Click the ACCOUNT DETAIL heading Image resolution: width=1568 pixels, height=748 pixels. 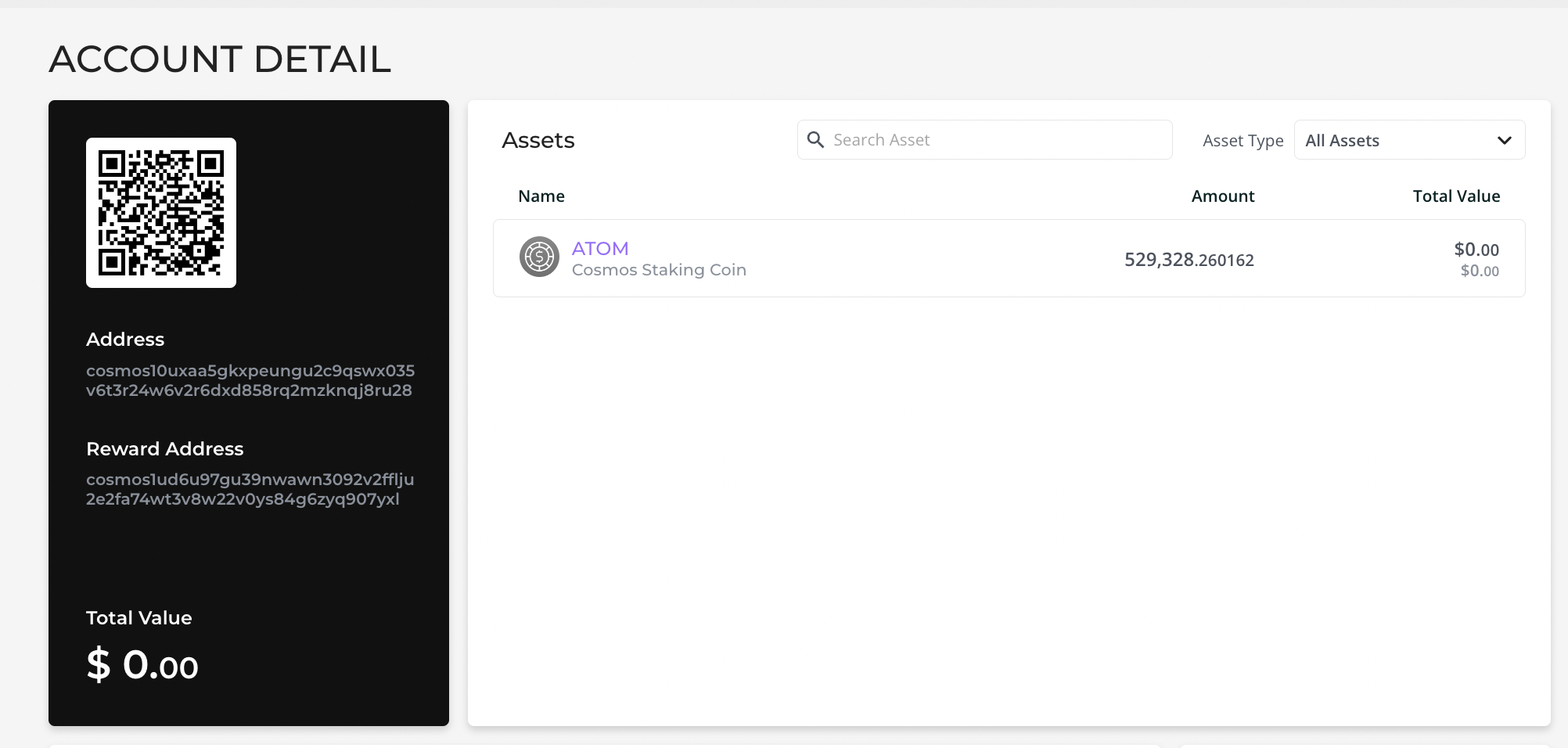coord(220,59)
